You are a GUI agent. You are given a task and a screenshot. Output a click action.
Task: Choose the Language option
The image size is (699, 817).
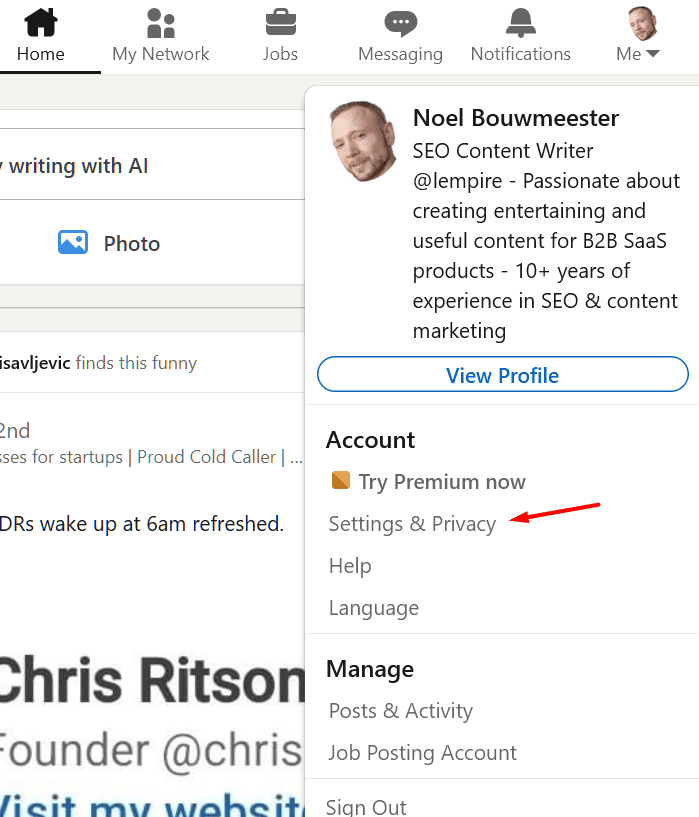point(373,608)
